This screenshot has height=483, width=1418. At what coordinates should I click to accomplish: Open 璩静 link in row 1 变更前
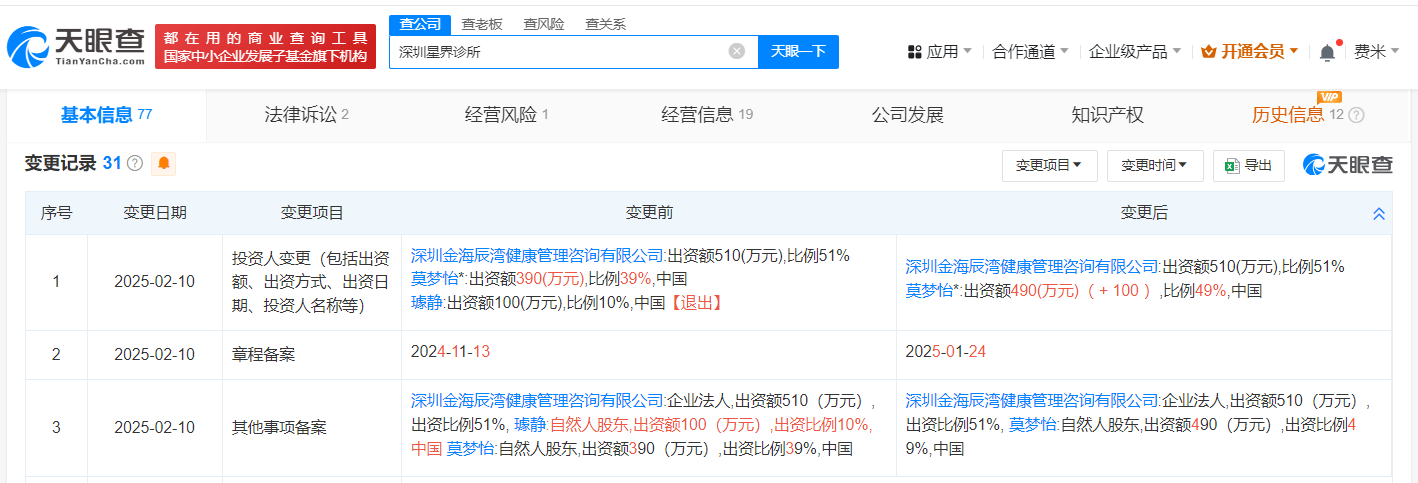coord(427,303)
